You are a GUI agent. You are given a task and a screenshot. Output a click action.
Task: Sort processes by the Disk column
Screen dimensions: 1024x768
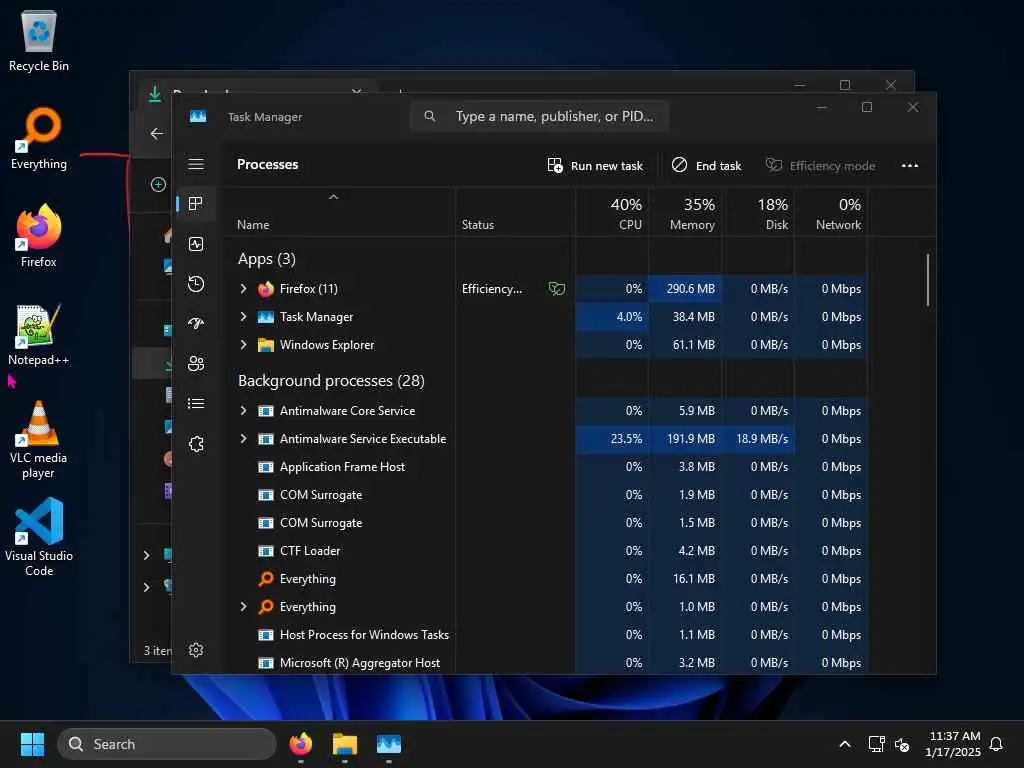pyautogui.click(x=759, y=214)
